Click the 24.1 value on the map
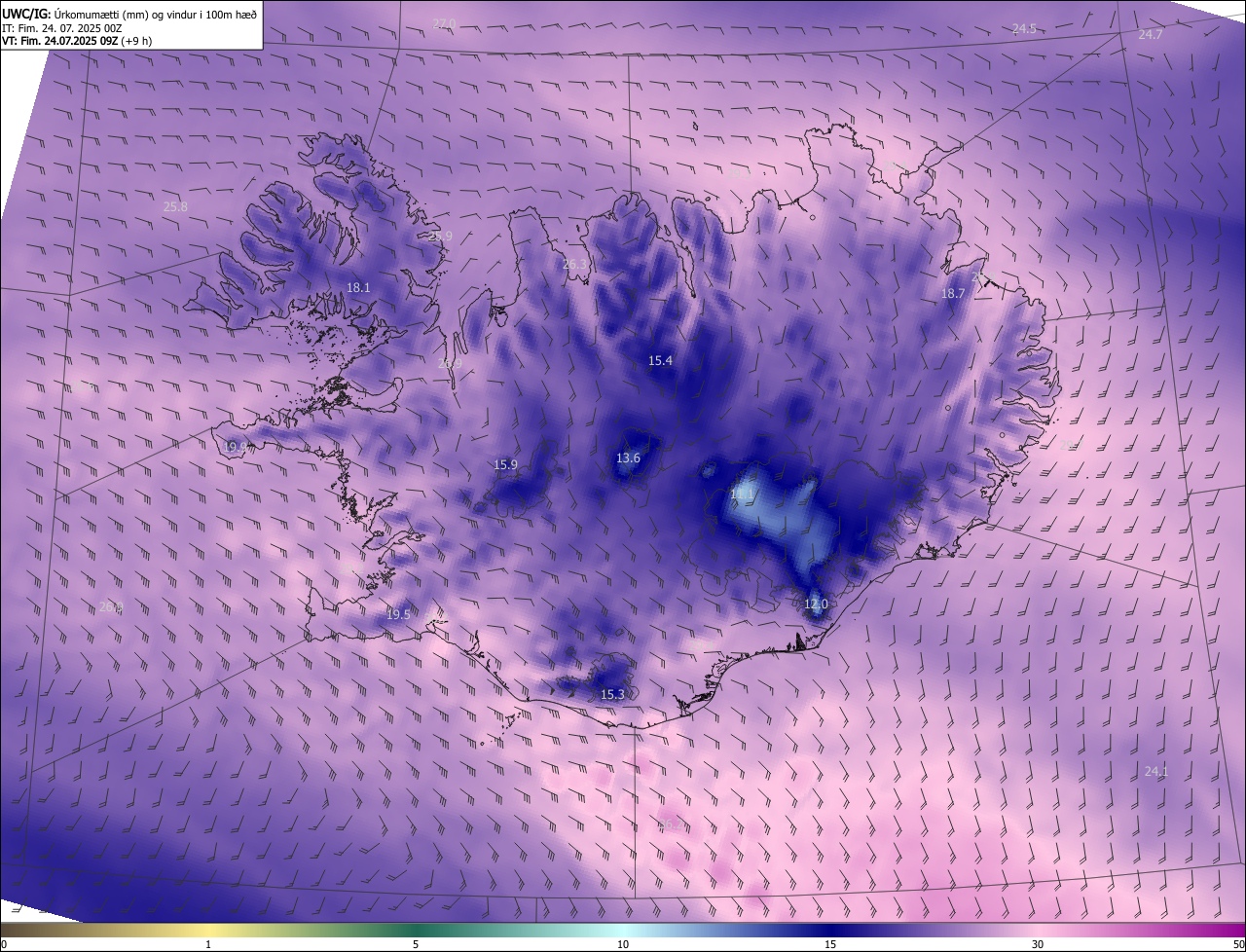 pos(1155,771)
